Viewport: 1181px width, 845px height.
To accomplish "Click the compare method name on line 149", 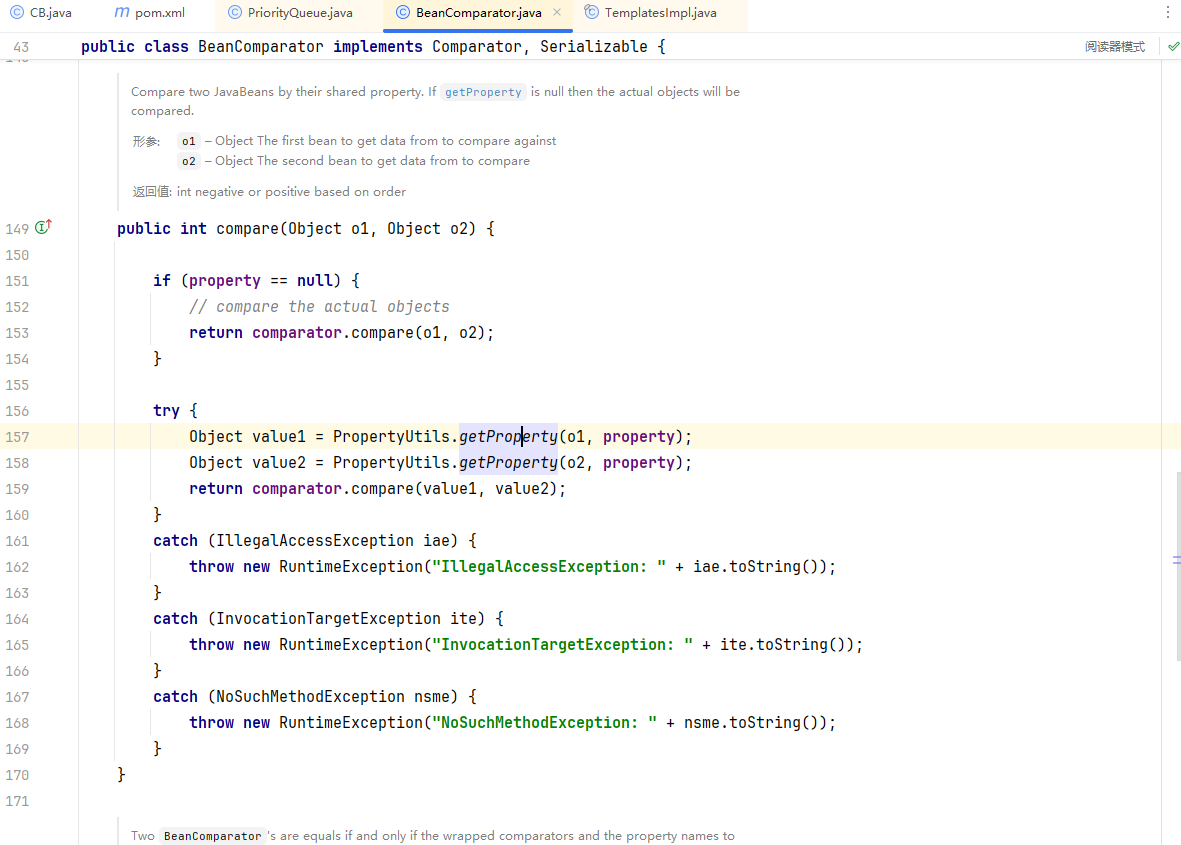I will click(x=245, y=229).
